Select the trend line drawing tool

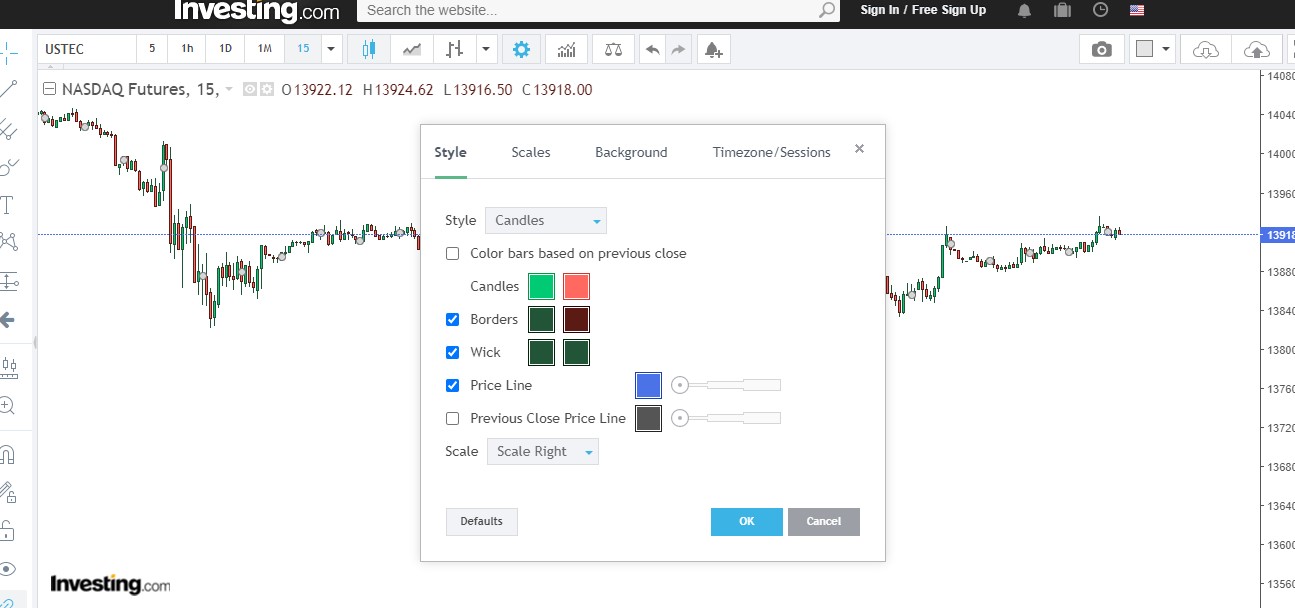(8, 89)
